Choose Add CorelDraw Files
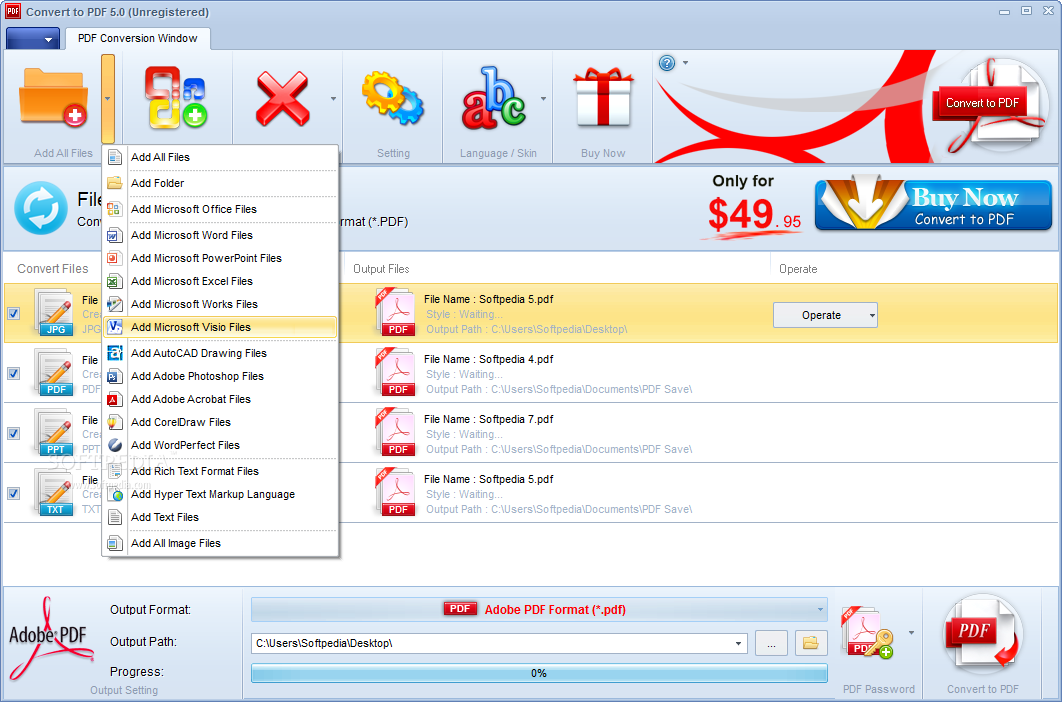 click(220, 422)
